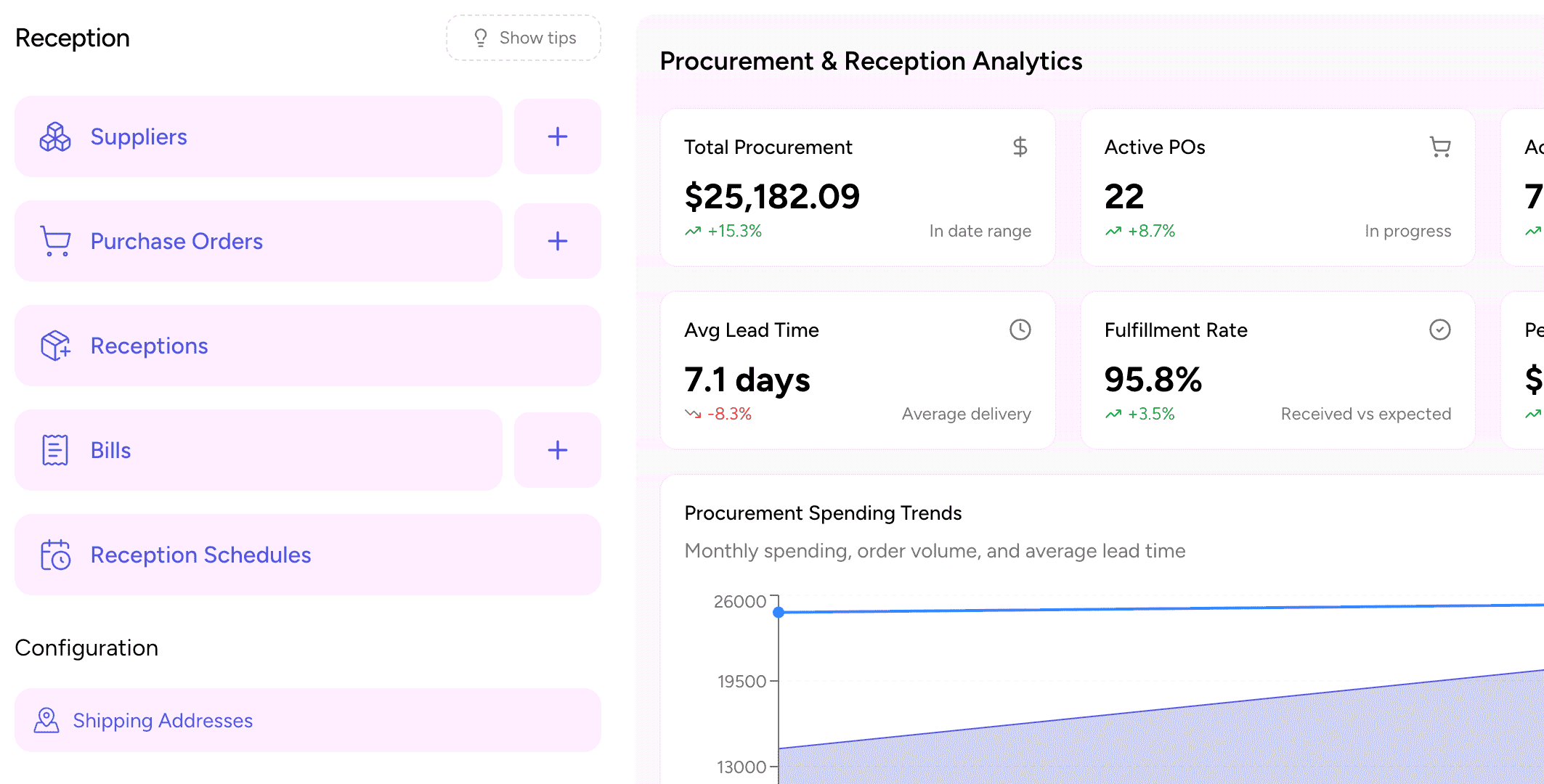Click the 19500 axis label
Image resolution: width=1544 pixels, height=784 pixels.
pyautogui.click(x=741, y=682)
